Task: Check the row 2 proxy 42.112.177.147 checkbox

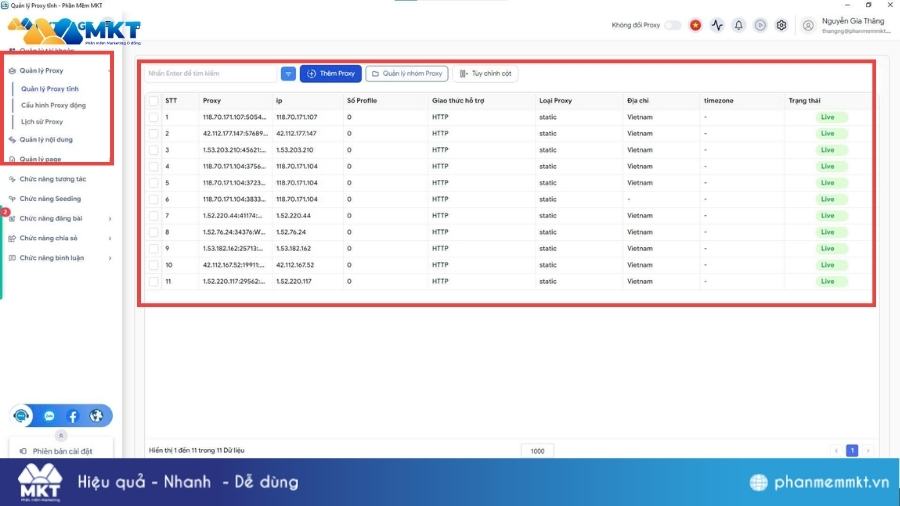Action: [154, 133]
